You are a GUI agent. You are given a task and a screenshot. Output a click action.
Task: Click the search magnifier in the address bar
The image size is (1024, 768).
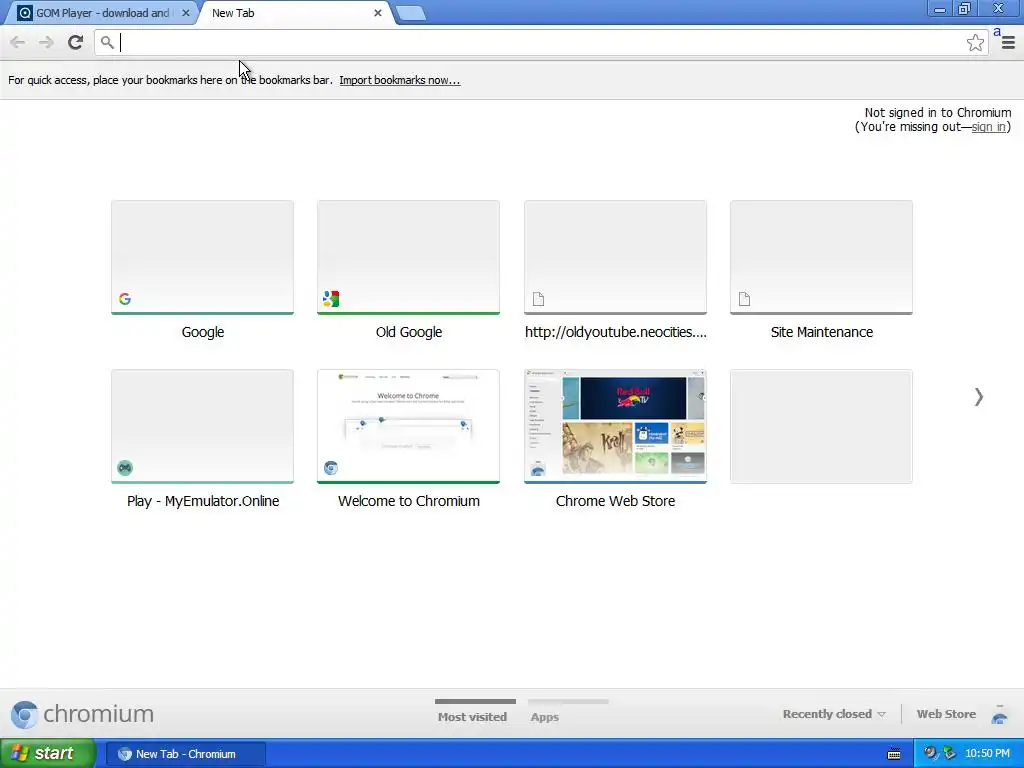tap(107, 42)
